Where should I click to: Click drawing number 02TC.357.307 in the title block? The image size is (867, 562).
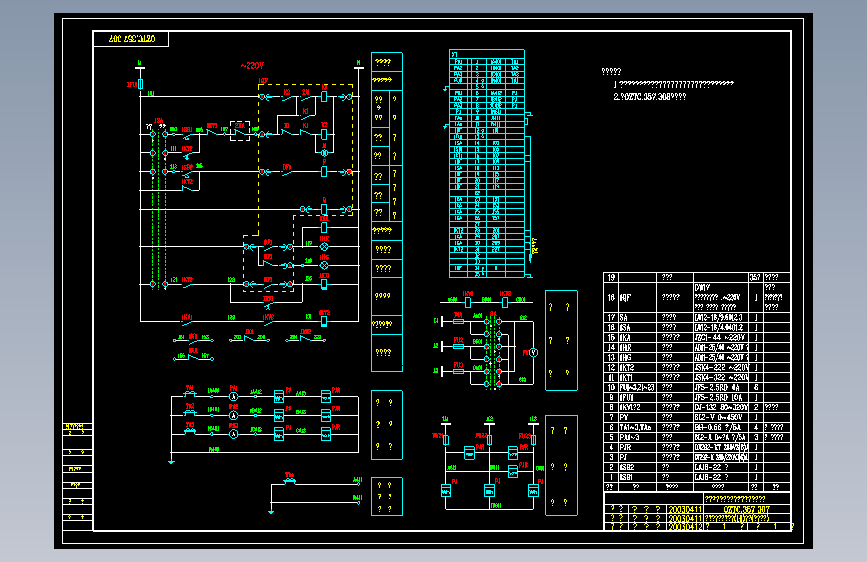point(746,509)
